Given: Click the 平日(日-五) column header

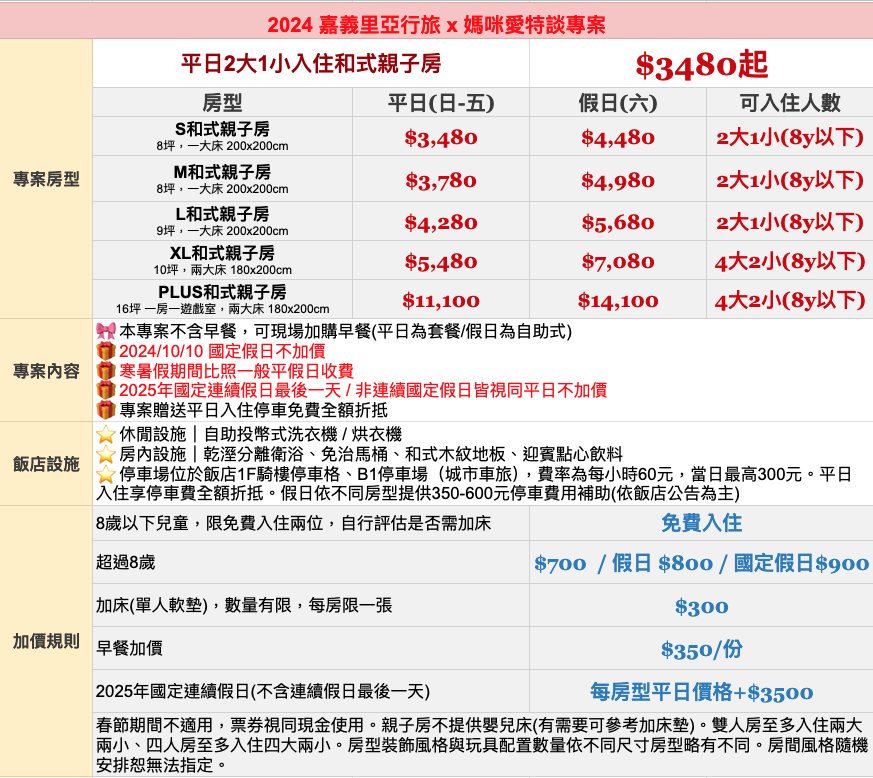Looking at the screenshot, I should pyautogui.click(x=441, y=103).
